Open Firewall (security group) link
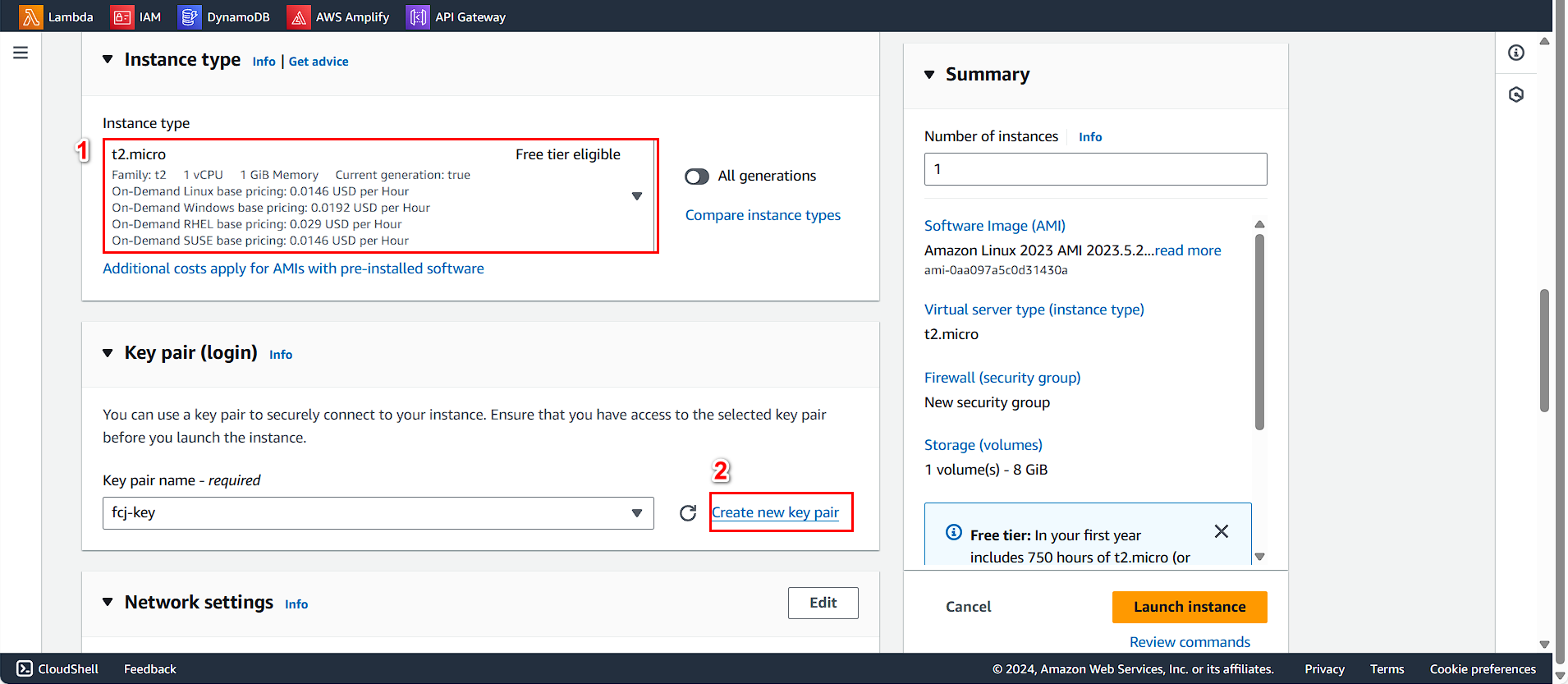The width and height of the screenshot is (1568, 684). tap(1002, 378)
